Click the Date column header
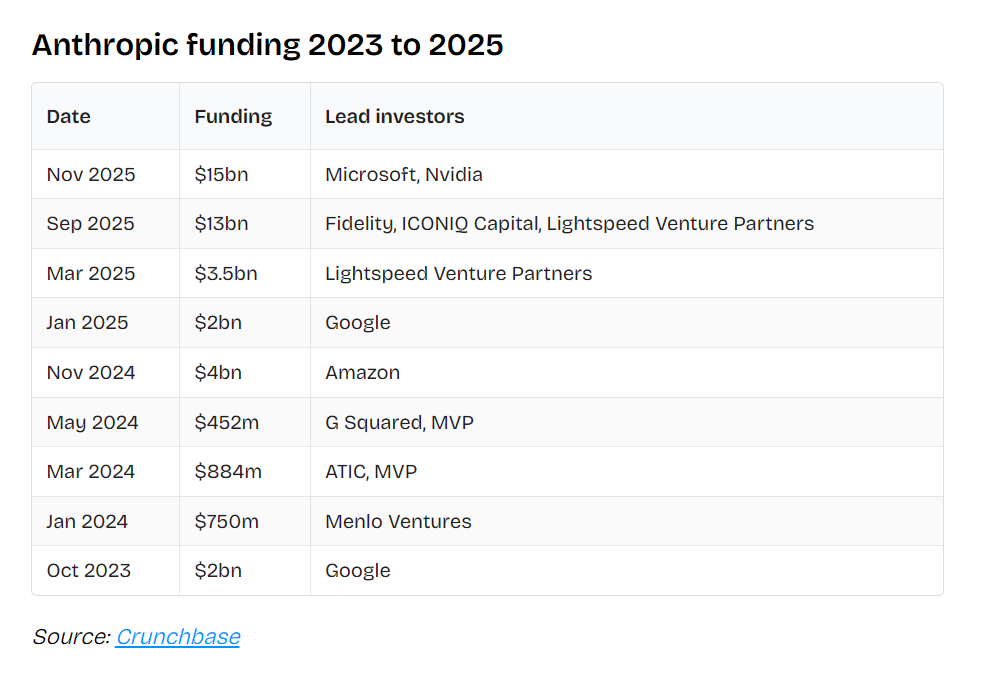Viewport: 982px width, 677px height. coord(68,116)
